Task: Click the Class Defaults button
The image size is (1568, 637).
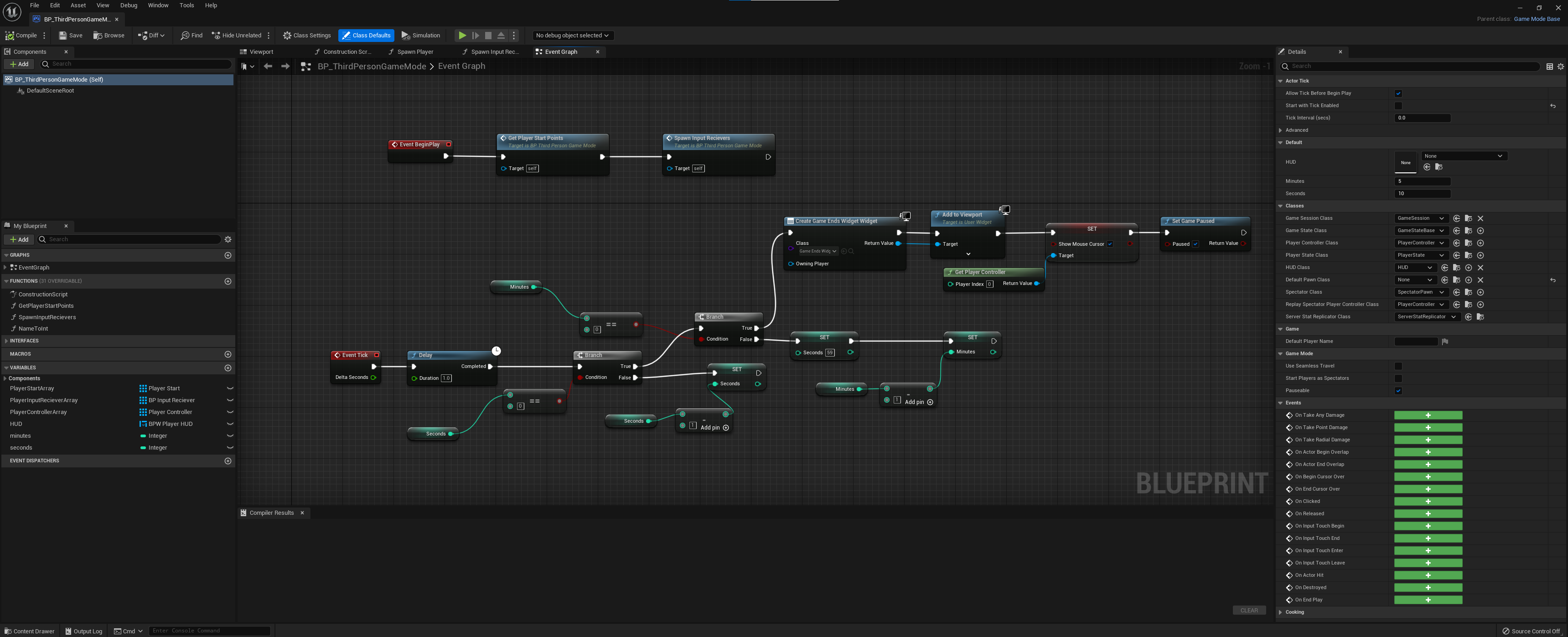Action: 366,35
